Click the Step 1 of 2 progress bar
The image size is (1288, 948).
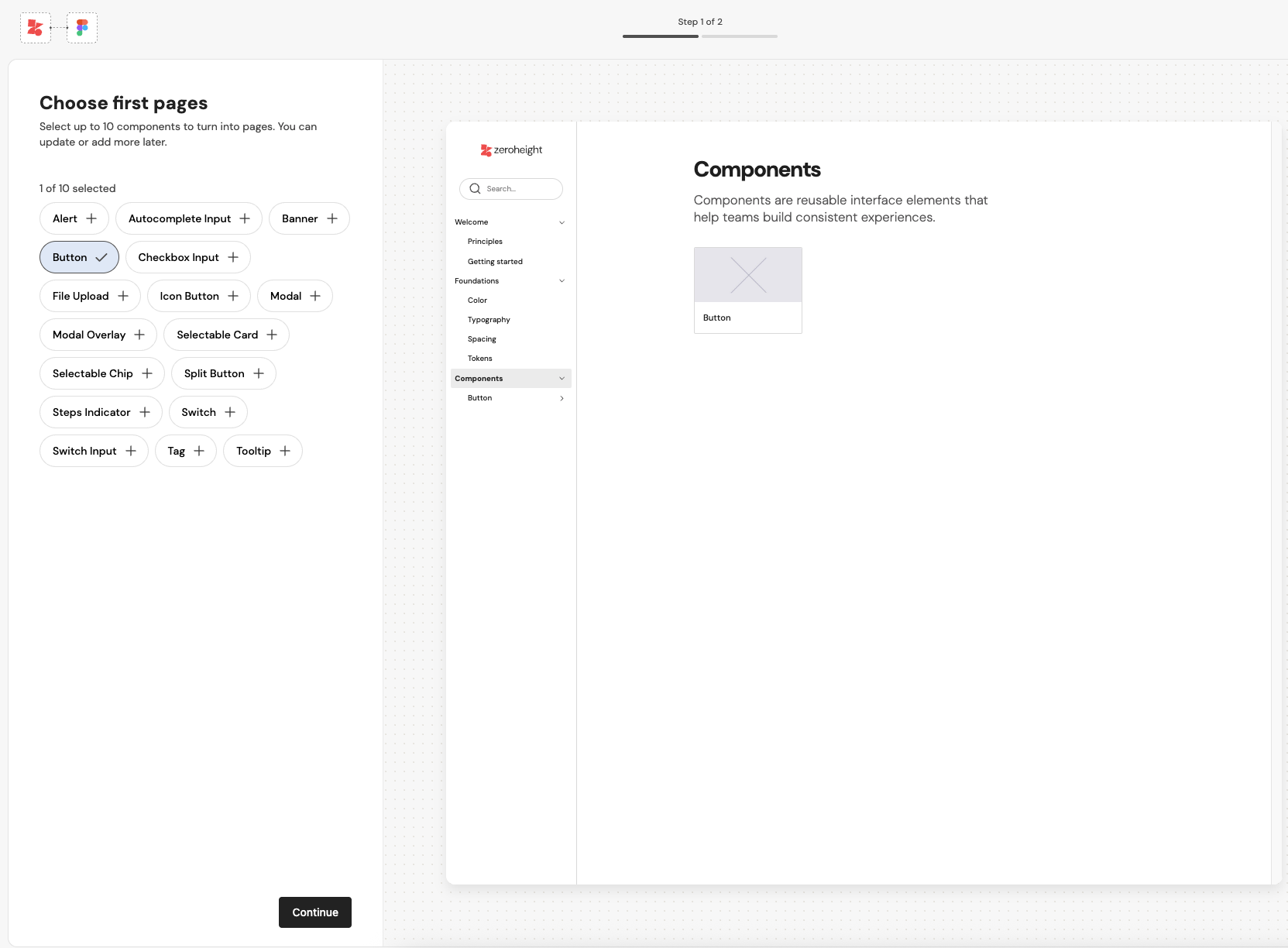pos(699,36)
